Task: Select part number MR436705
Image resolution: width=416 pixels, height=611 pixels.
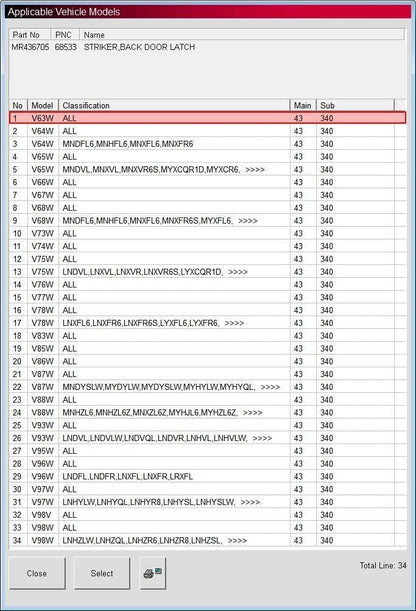Action: click(30, 47)
